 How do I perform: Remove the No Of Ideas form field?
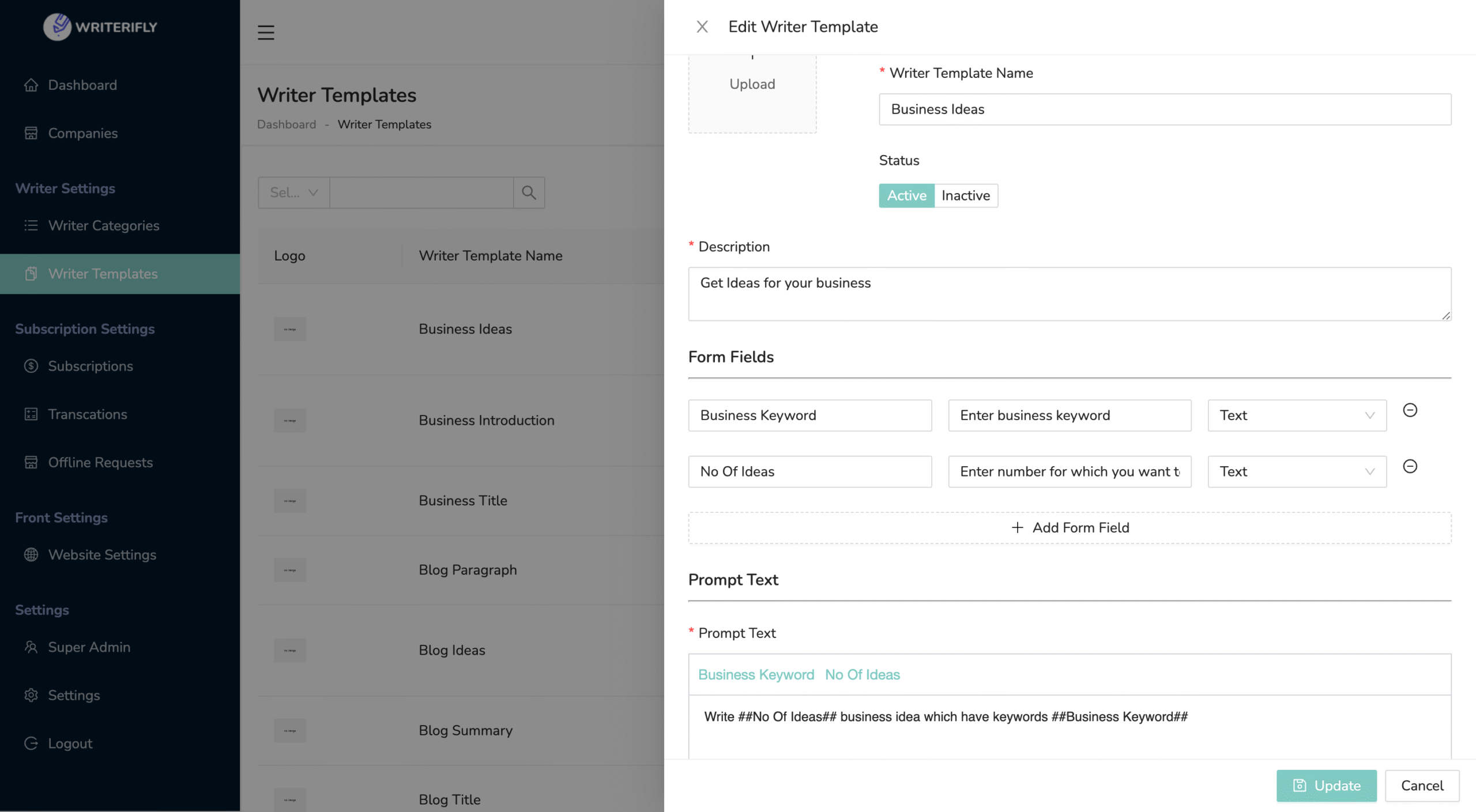(1410, 466)
